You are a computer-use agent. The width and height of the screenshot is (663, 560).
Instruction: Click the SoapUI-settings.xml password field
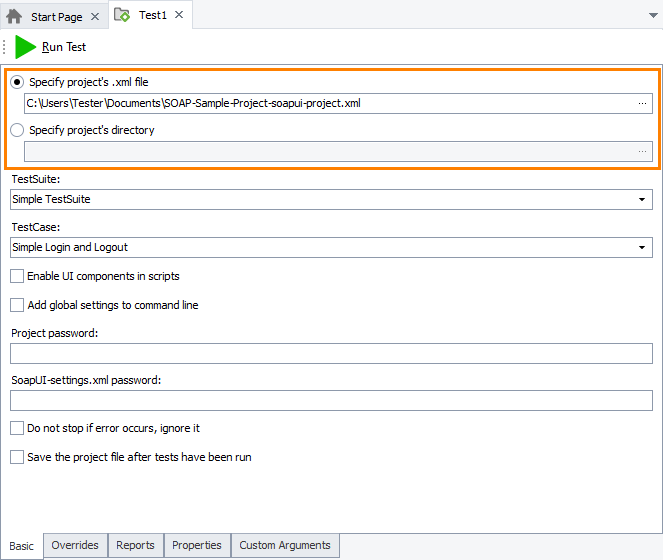330,400
